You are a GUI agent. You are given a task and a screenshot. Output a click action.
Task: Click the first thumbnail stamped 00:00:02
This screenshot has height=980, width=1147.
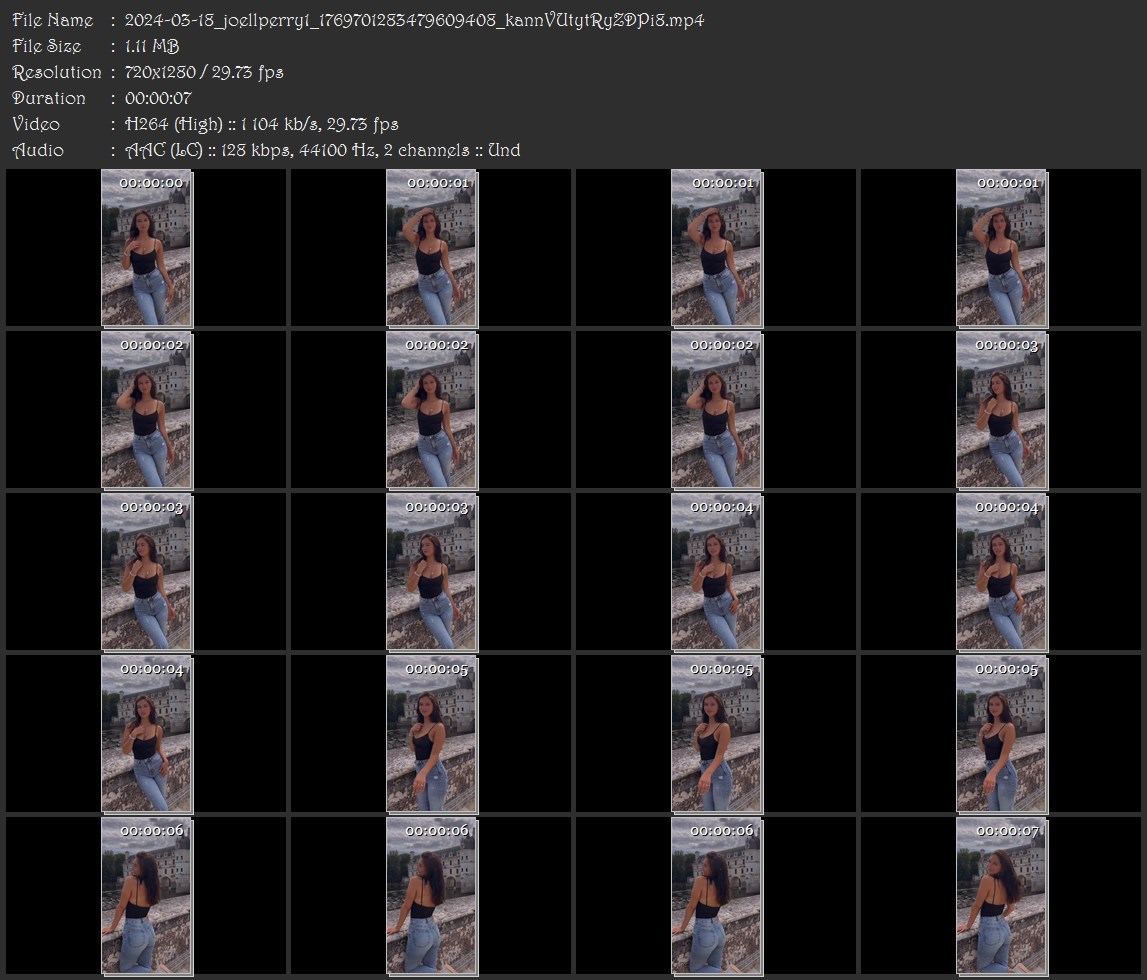pos(146,410)
